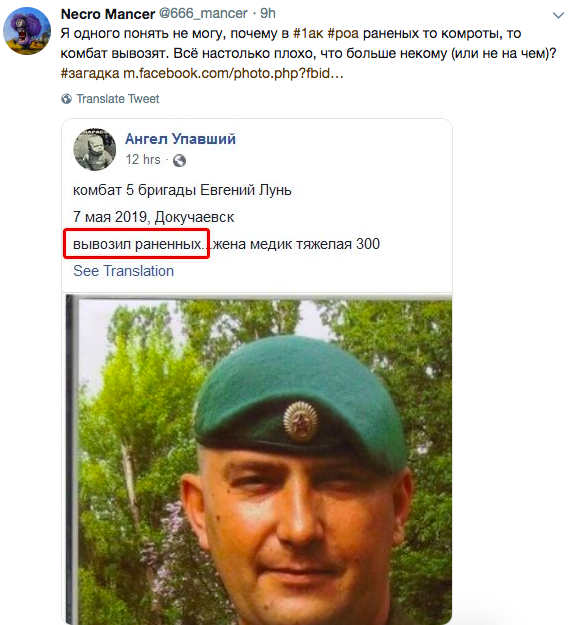The width and height of the screenshot is (570, 625).
Task: Follow the #1ак hashtag
Action: pyautogui.click(x=308, y=33)
